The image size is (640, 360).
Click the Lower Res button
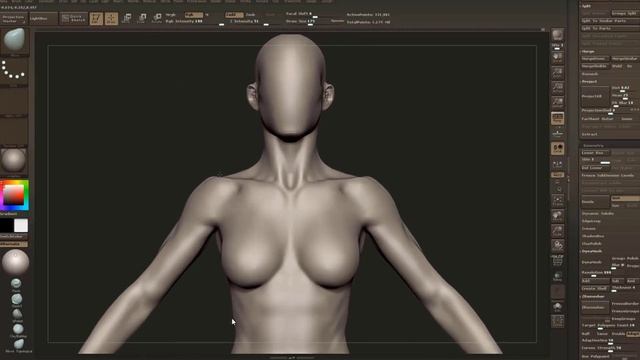coord(595,153)
